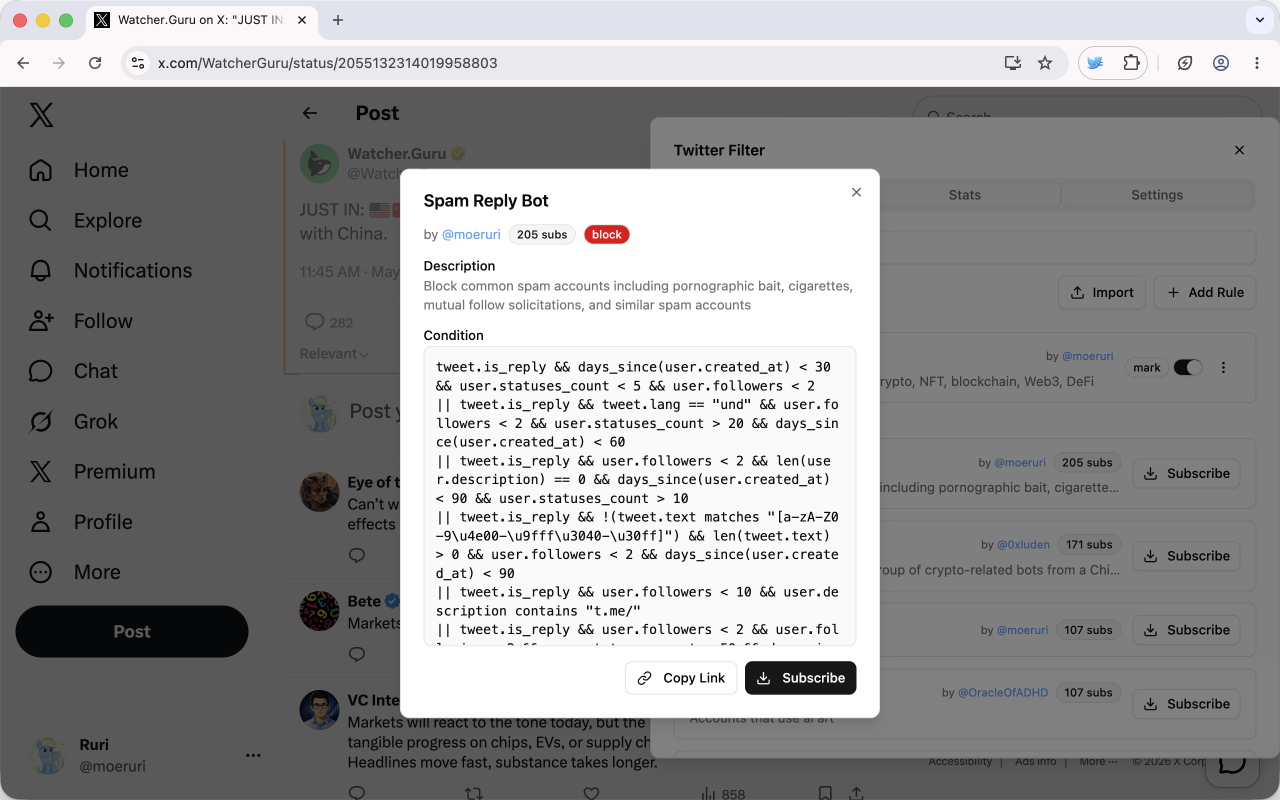The width and height of the screenshot is (1280, 800).
Task: Open Premium in X sidebar
Action: pos(92,472)
